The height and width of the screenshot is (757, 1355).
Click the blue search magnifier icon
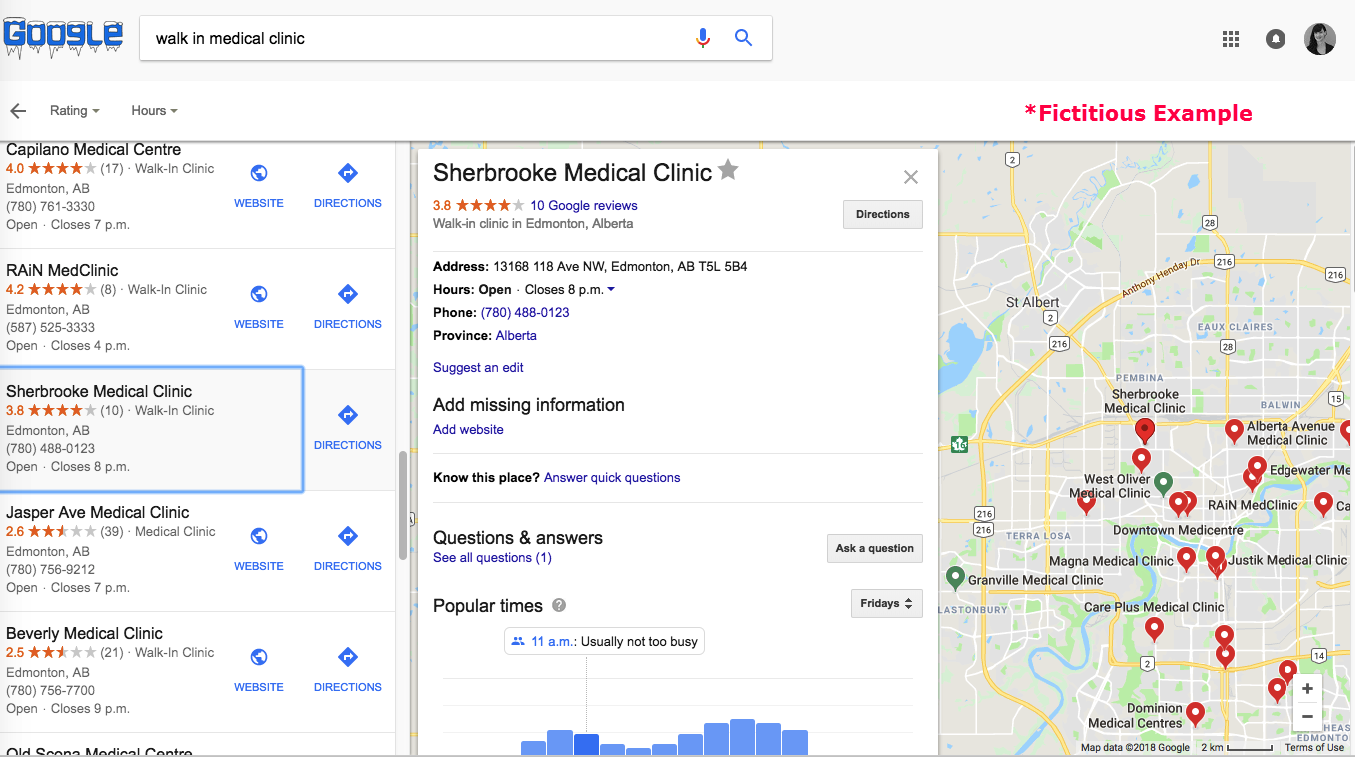point(743,38)
